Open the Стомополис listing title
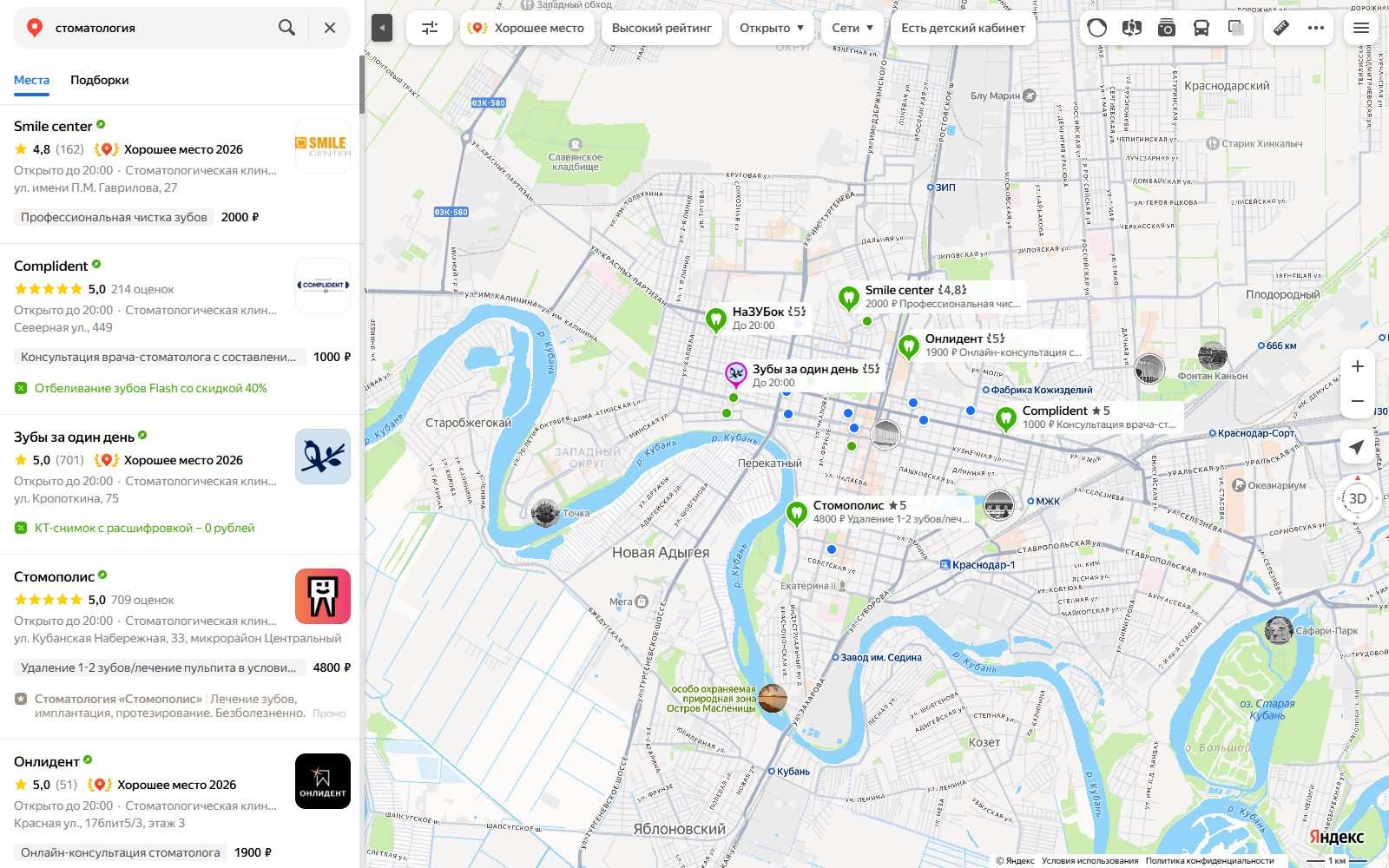The width and height of the screenshot is (1389, 868). click(x=54, y=576)
